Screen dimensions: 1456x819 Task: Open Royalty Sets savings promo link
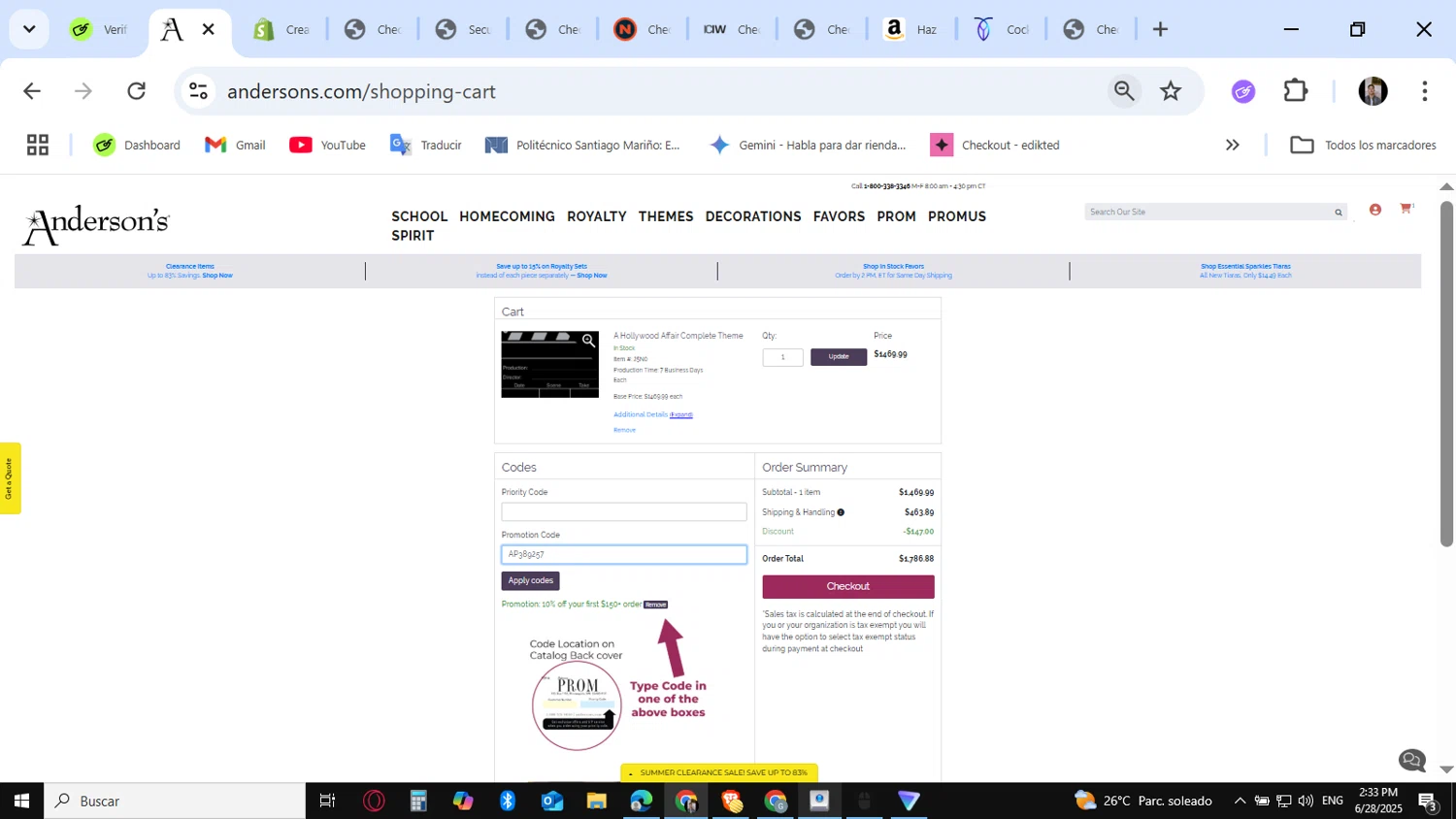click(x=542, y=271)
